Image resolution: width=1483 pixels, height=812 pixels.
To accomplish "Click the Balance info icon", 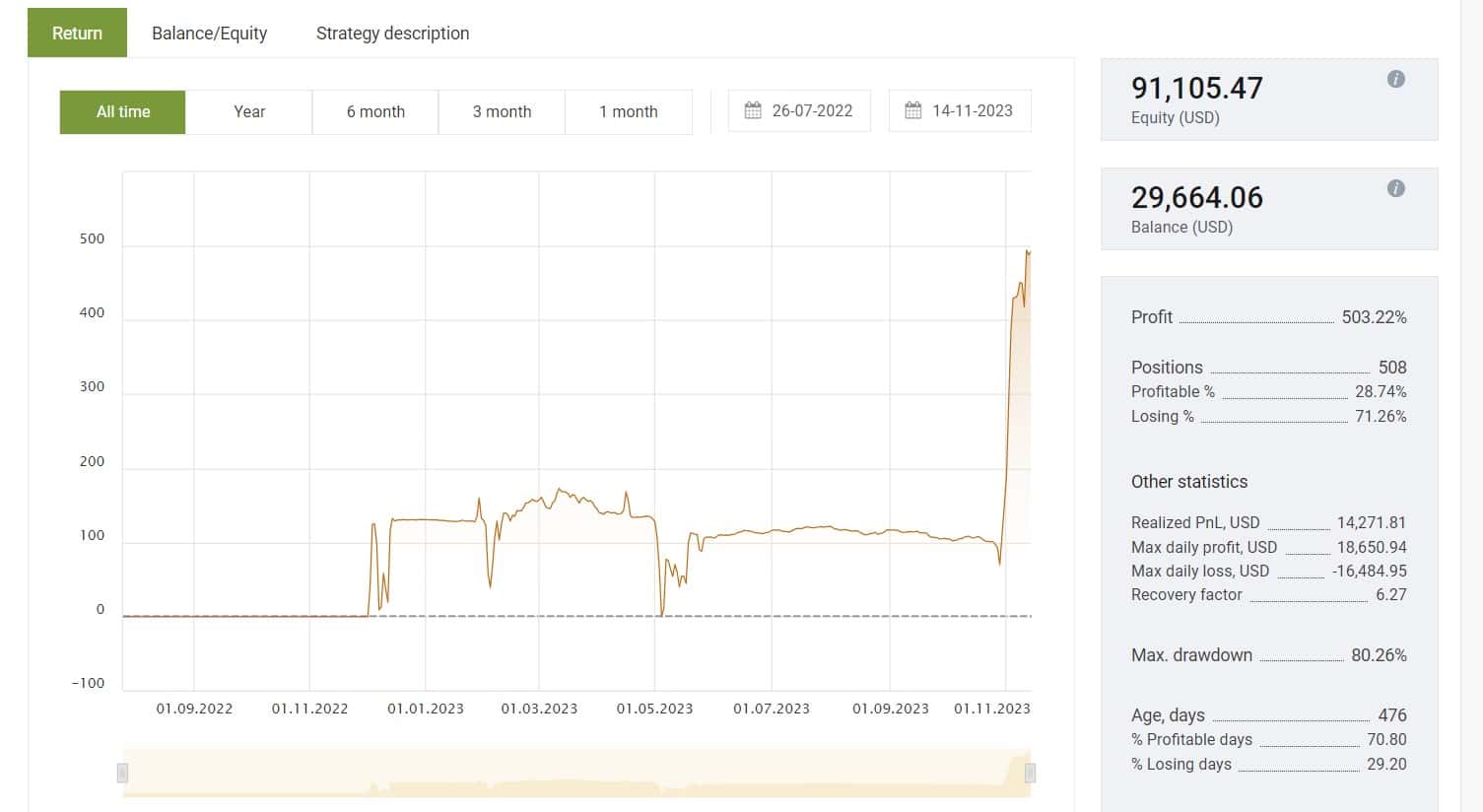I will point(1395,189).
